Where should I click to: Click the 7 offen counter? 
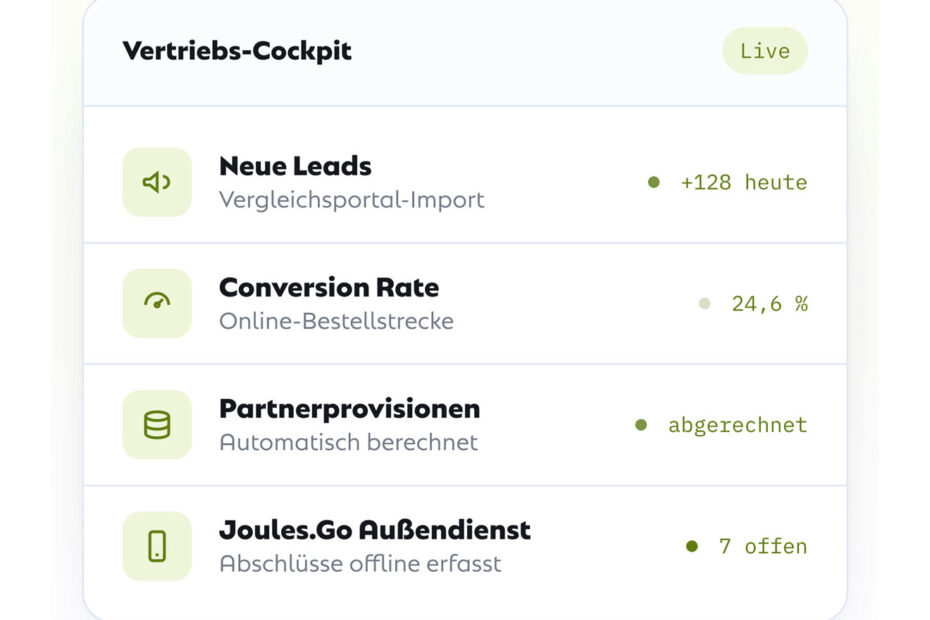pyautogui.click(x=763, y=546)
